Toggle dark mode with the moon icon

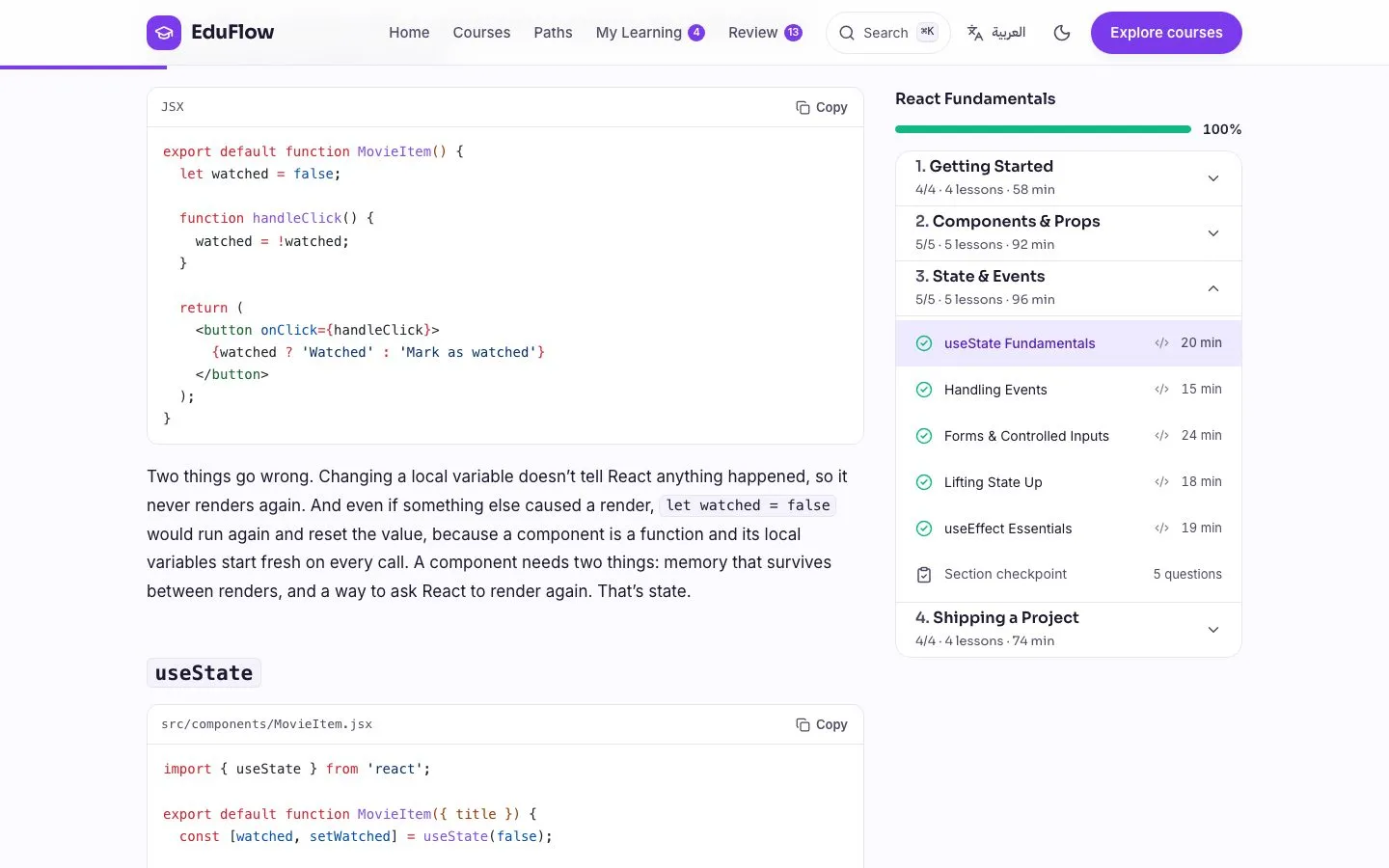1062,33
